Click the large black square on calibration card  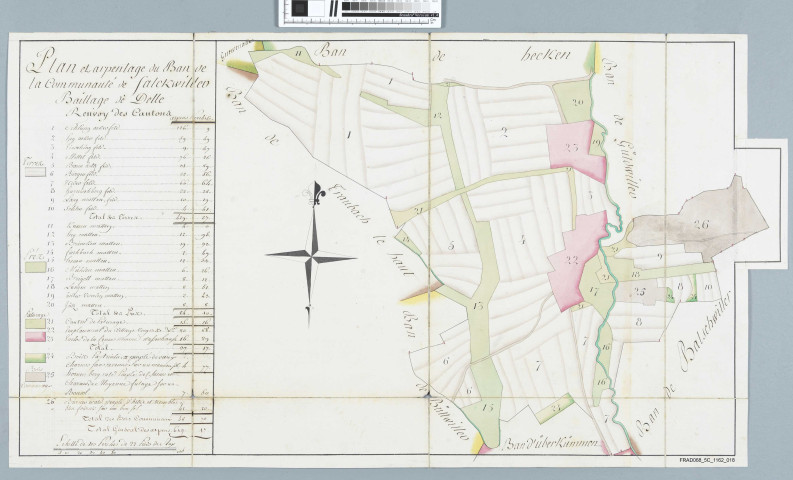[x=300, y=11]
